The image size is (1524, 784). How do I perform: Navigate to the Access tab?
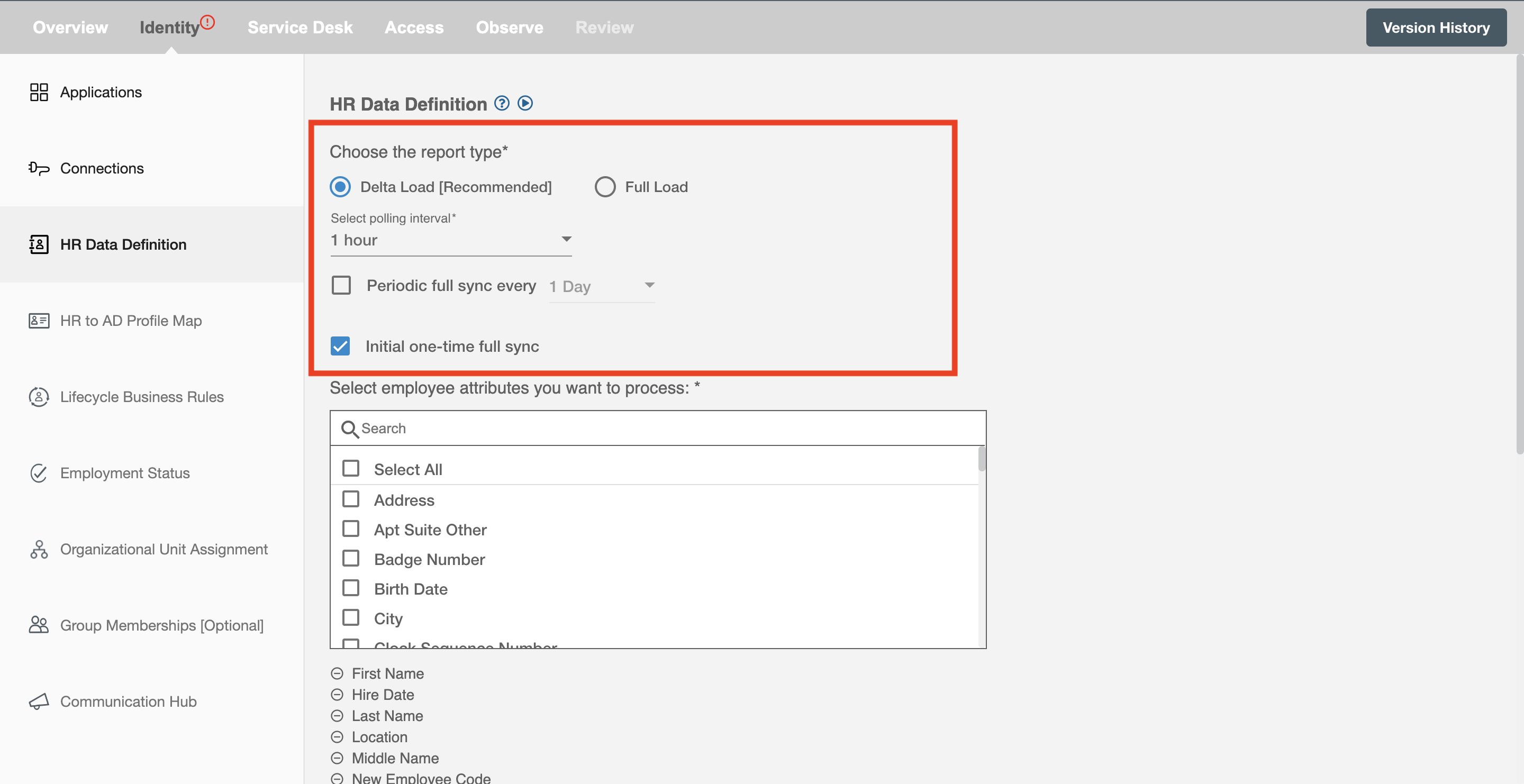pyautogui.click(x=414, y=27)
